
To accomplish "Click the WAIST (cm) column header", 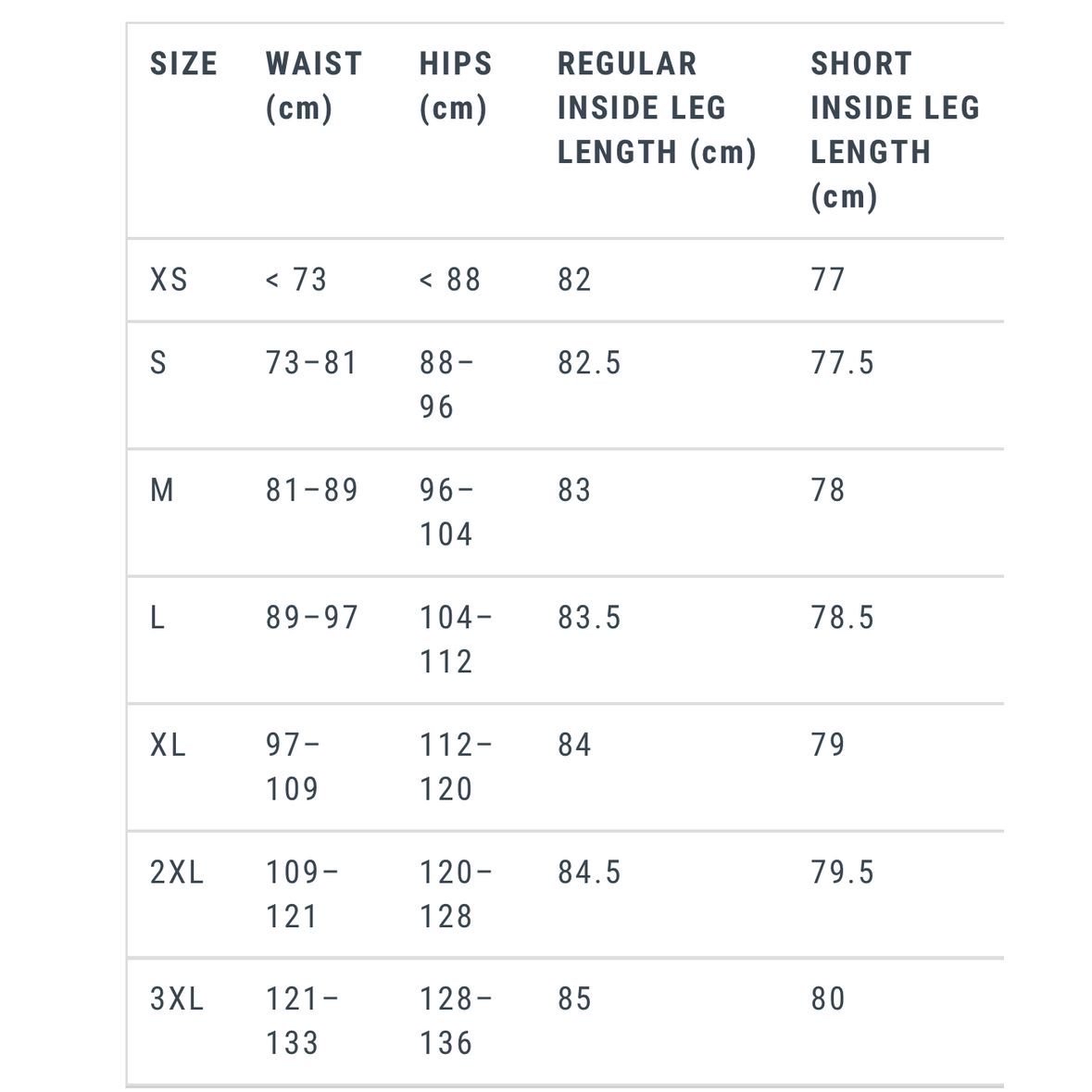I will (x=313, y=86).
